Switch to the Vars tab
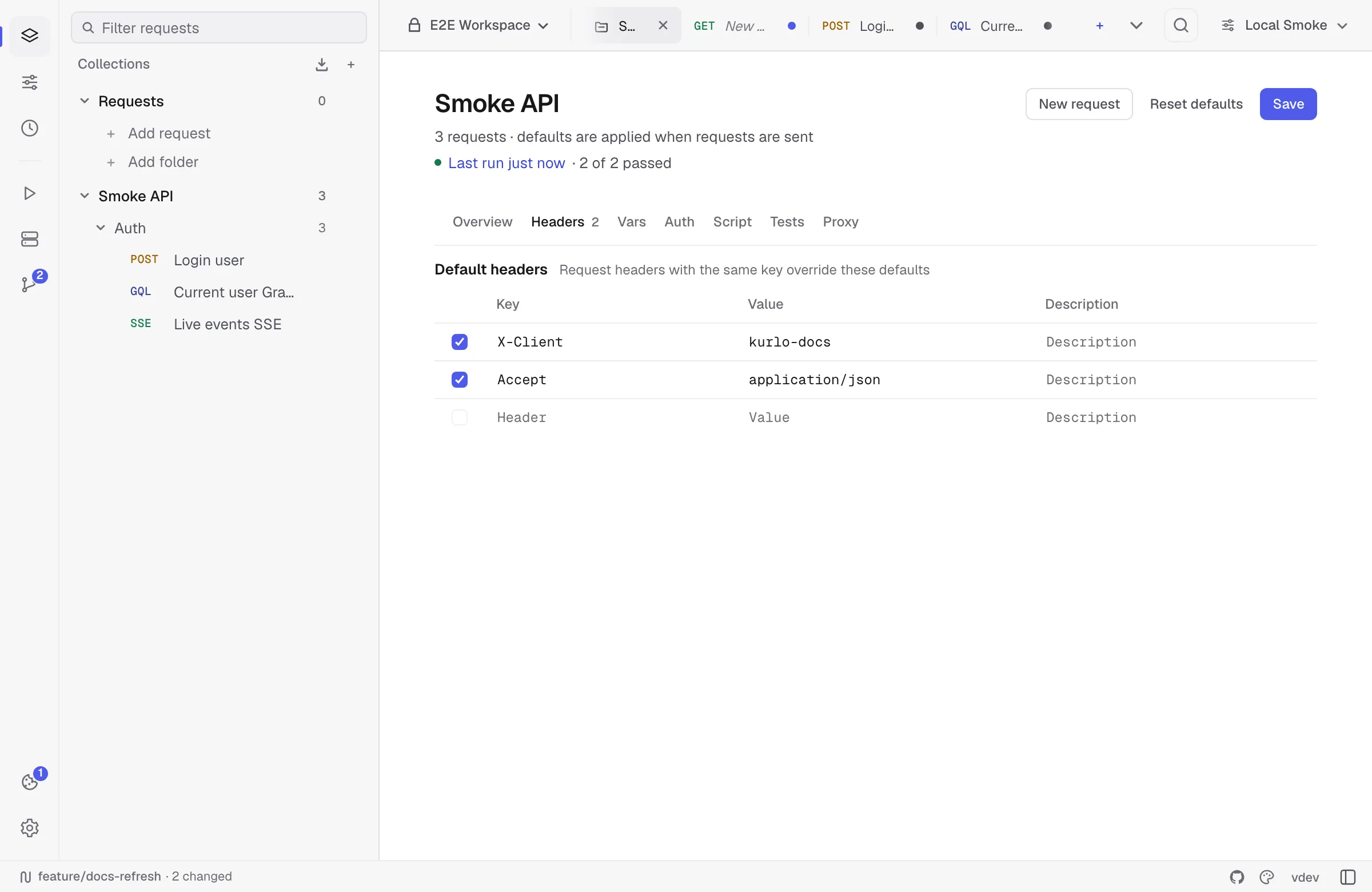The height and width of the screenshot is (892, 1372). coord(631,222)
